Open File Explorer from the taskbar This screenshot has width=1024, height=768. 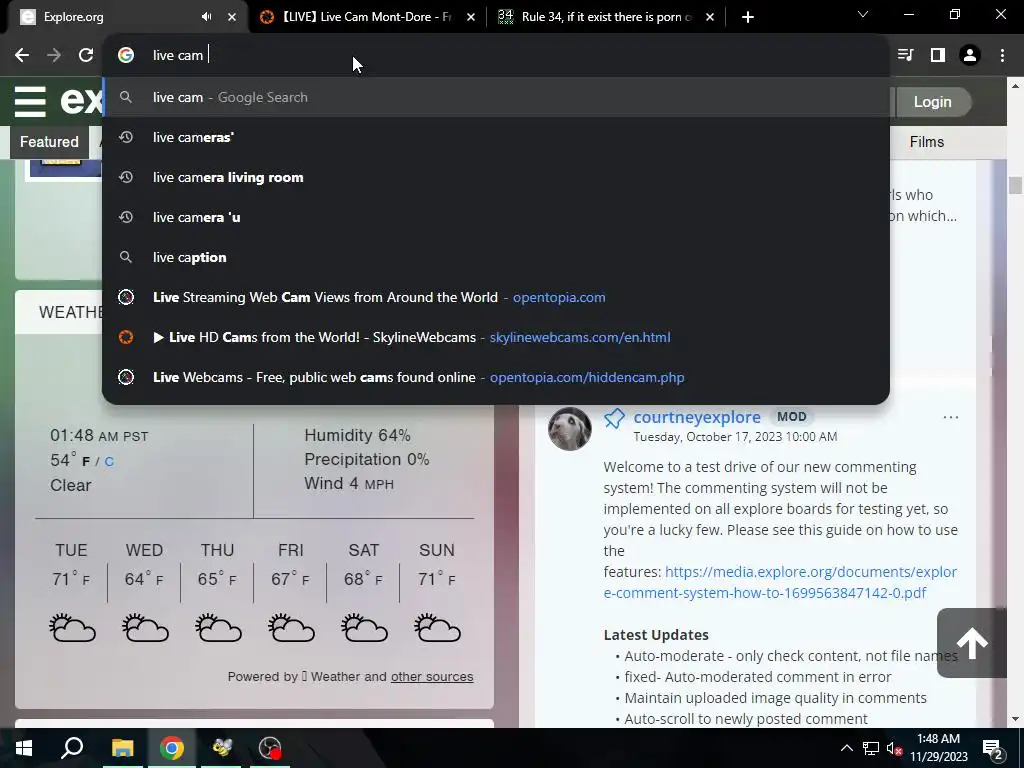pos(122,748)
